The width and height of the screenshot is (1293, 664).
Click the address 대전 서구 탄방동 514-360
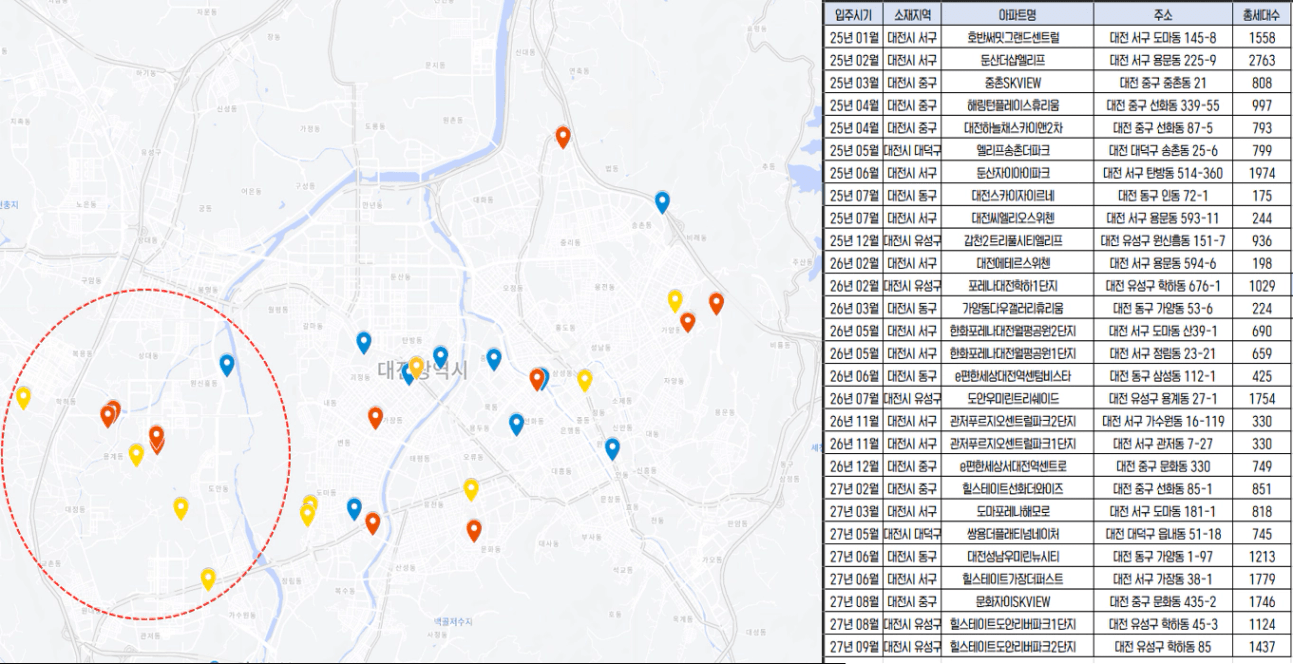[1162, 173]
